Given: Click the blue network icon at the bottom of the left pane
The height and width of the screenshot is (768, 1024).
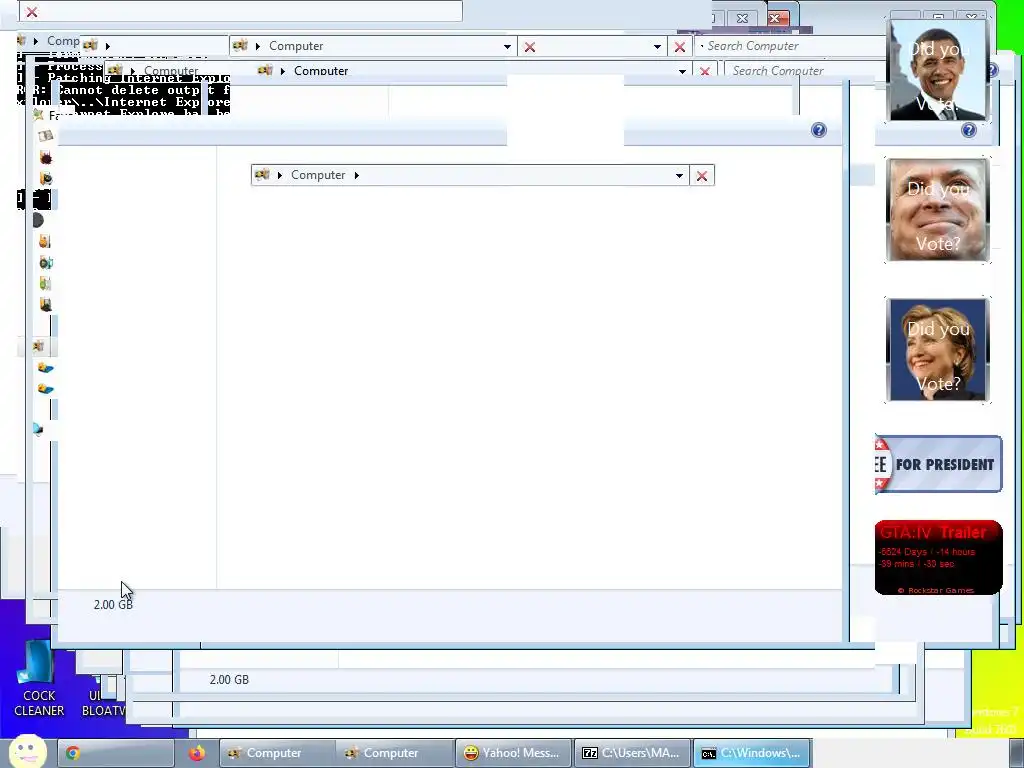Looking at the screenshot, I should 38,429.
